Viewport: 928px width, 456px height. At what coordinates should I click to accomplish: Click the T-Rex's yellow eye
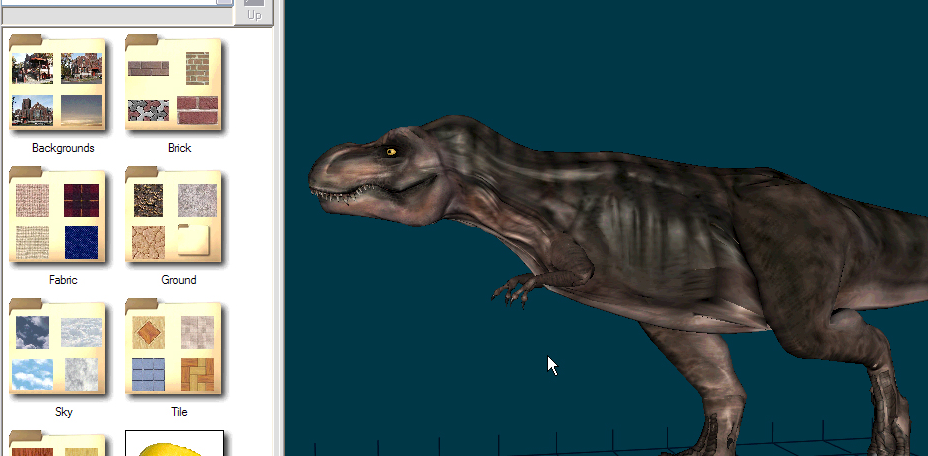390,152
